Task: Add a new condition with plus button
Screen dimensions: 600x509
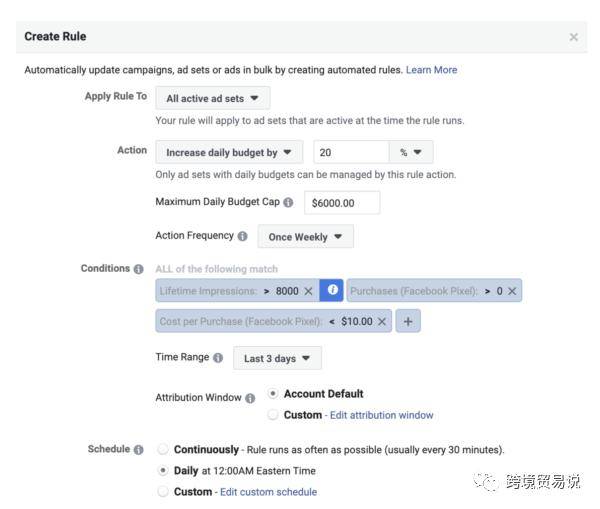Action: pos(408,322)
